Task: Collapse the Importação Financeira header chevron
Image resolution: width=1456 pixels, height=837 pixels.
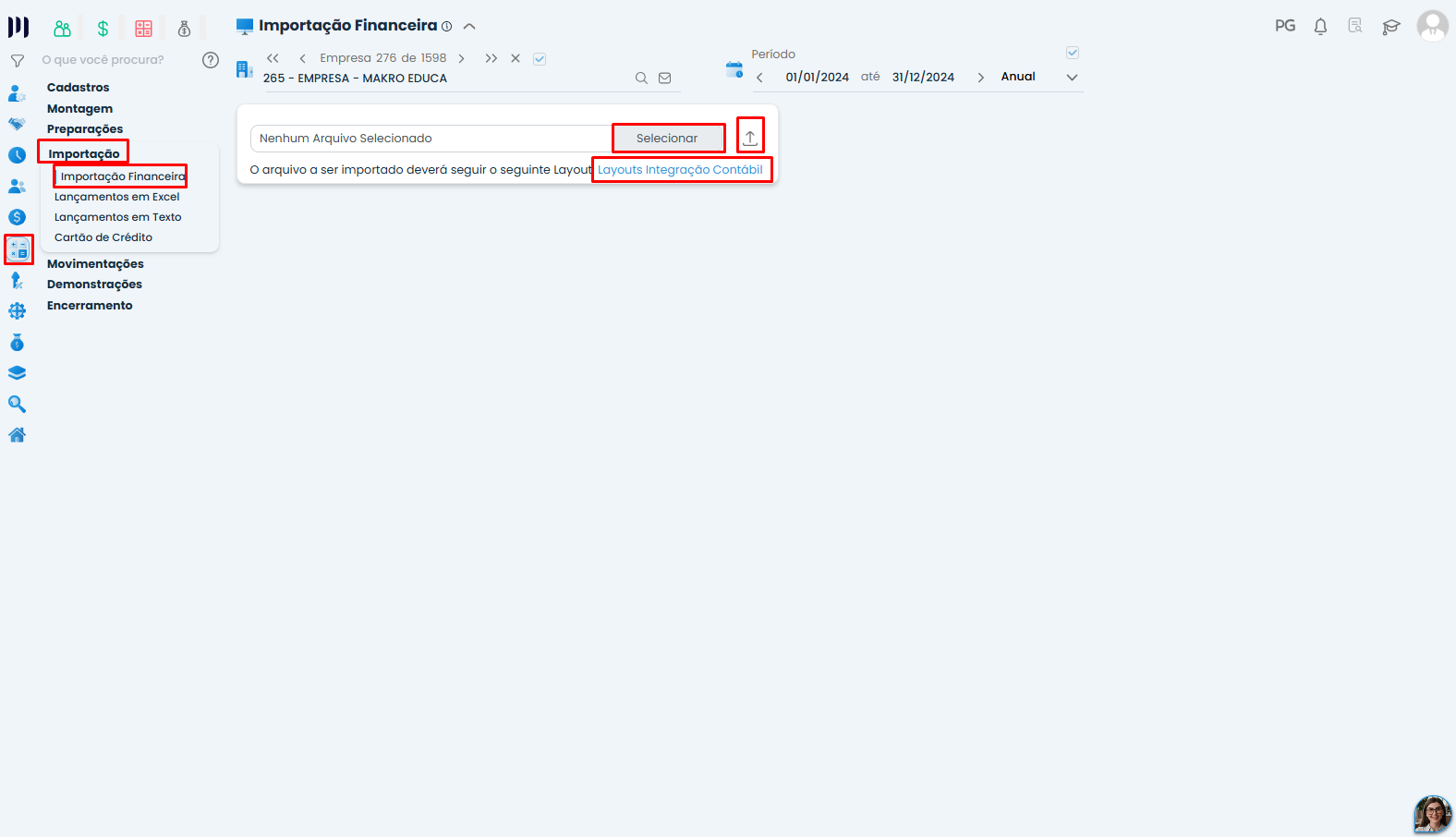Action: [469, 27]
